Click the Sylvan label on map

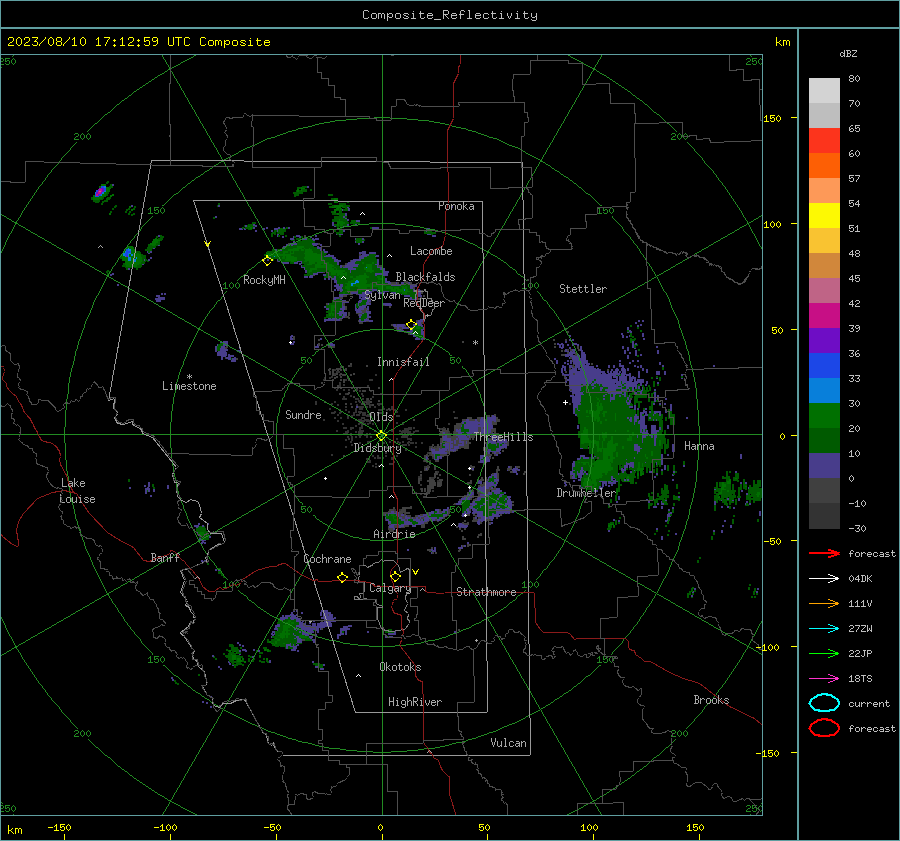(382, 295)
